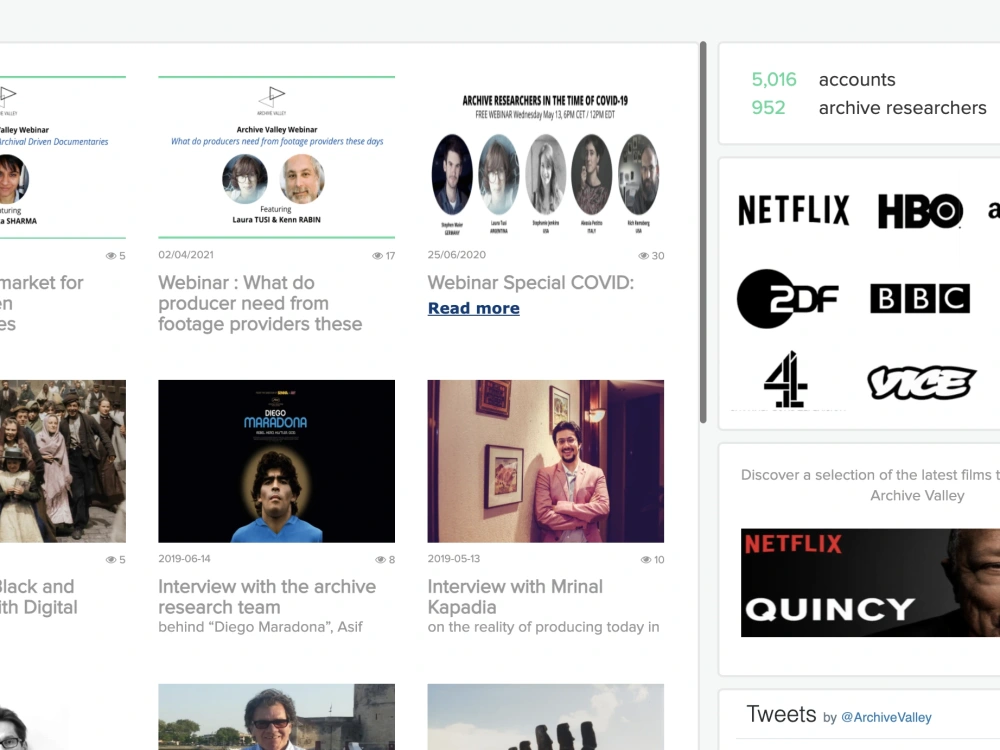Click the 5,016 accounts figure
Screen dimensions: 1000x750
point(774,80)
